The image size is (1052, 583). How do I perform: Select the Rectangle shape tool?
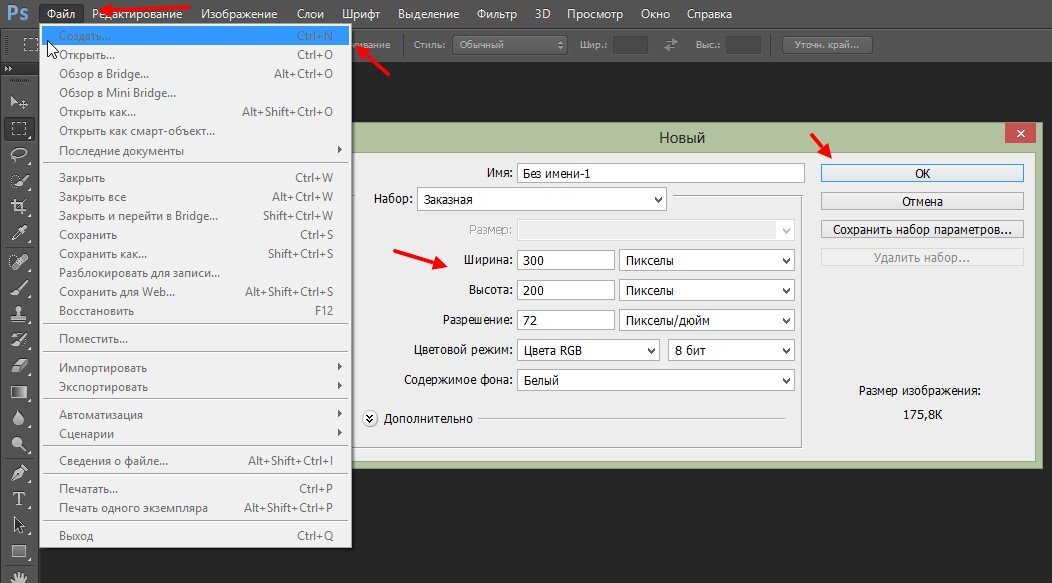(19, 551)
